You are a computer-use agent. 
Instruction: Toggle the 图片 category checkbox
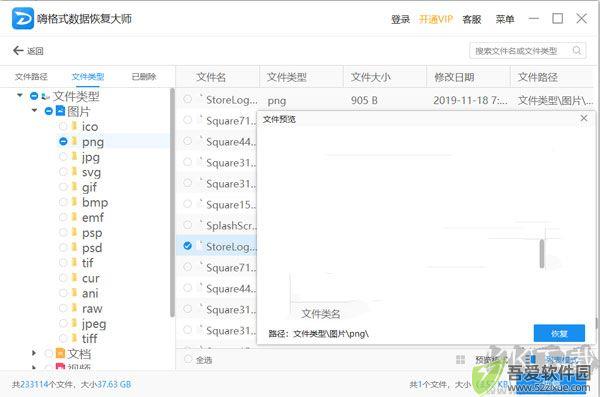point(49,111)
